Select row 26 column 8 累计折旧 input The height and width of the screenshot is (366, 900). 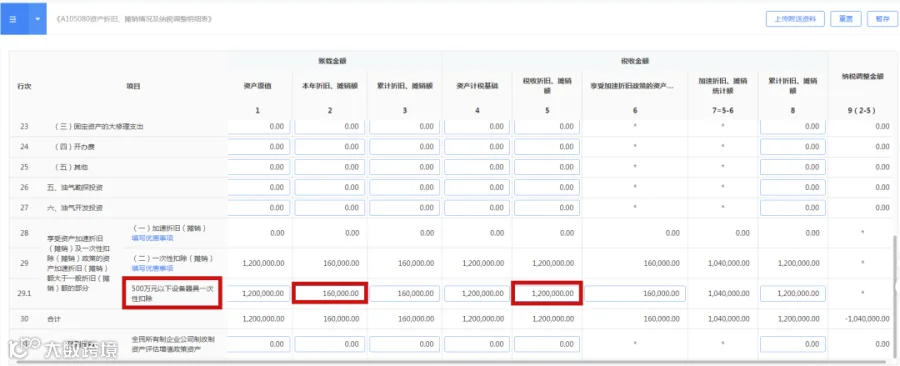pyautogui.click(x=793, y=188)
